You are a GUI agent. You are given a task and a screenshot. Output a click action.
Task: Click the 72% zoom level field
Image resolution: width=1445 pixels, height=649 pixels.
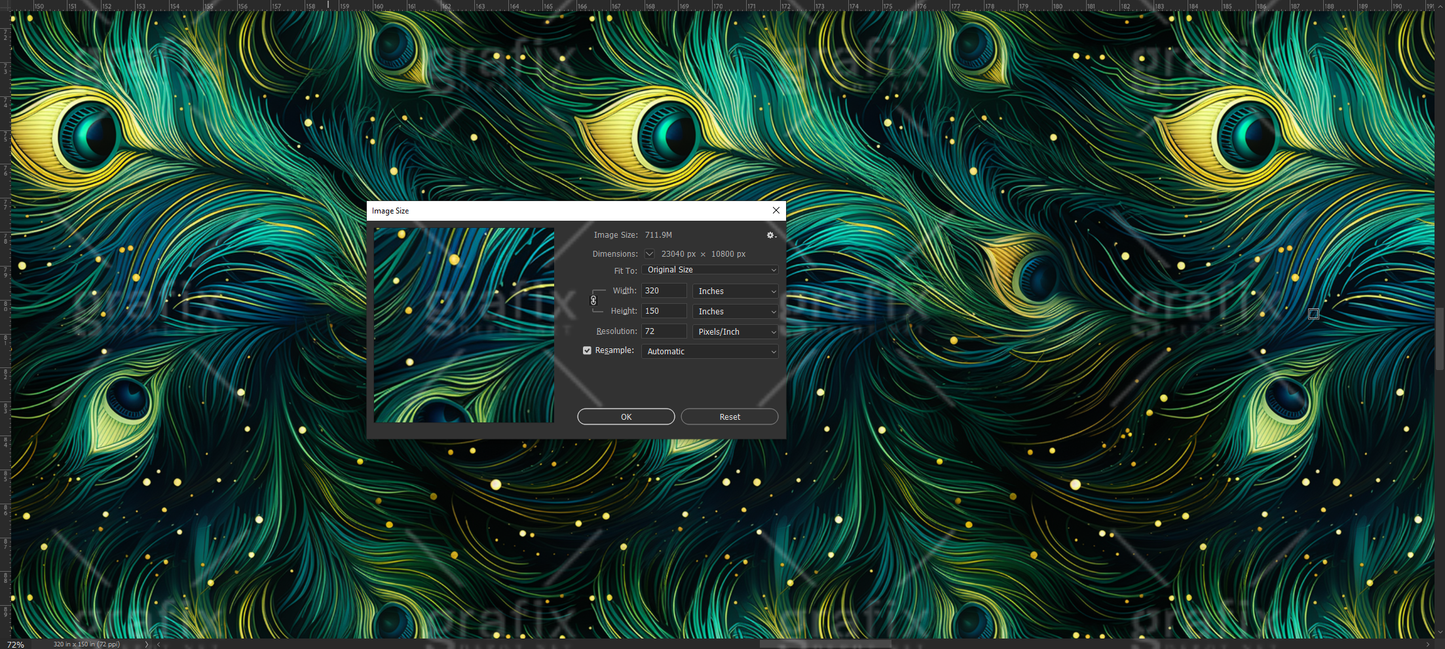pos(16,644)
